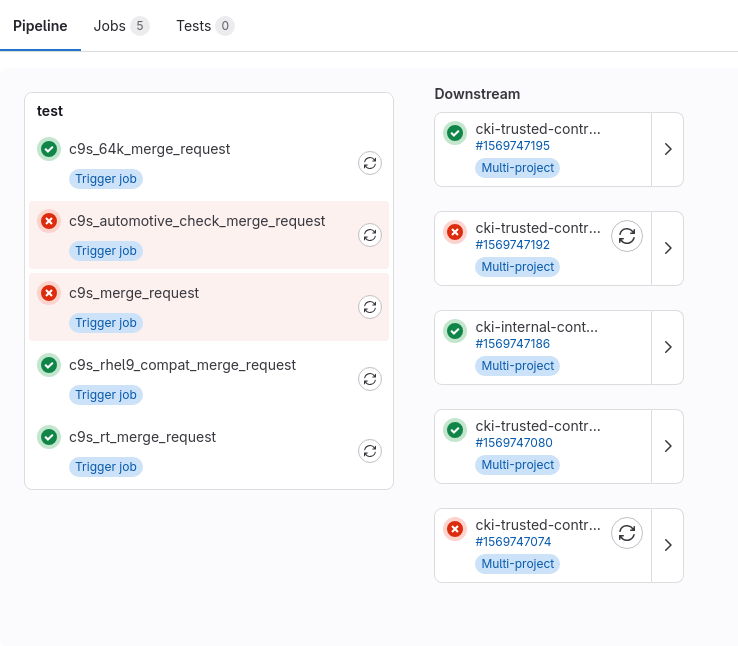The image size is (738, 646).
Task: Retry the c9s_automotive_check_merge_request job
Action: tap(370, 235)
